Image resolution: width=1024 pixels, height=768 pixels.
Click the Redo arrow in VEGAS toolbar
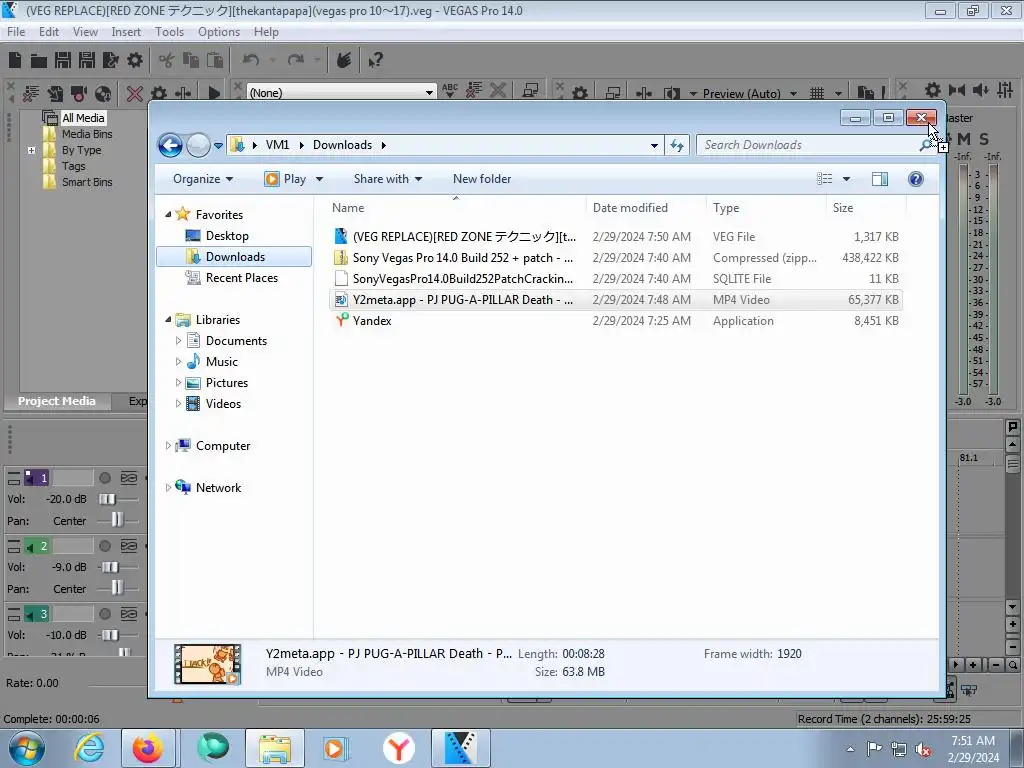click(296, 60)
